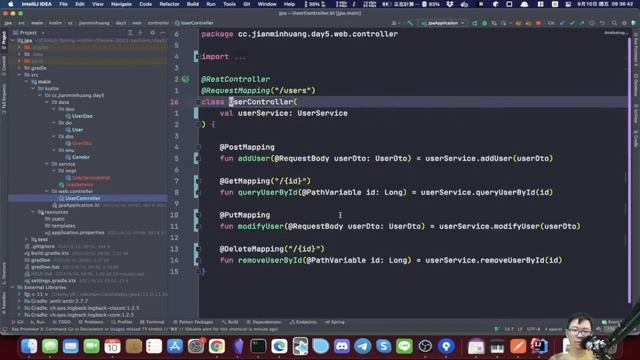Collapse the web.controller package in tree
640x360 pixels.
(x=47, y=191)
